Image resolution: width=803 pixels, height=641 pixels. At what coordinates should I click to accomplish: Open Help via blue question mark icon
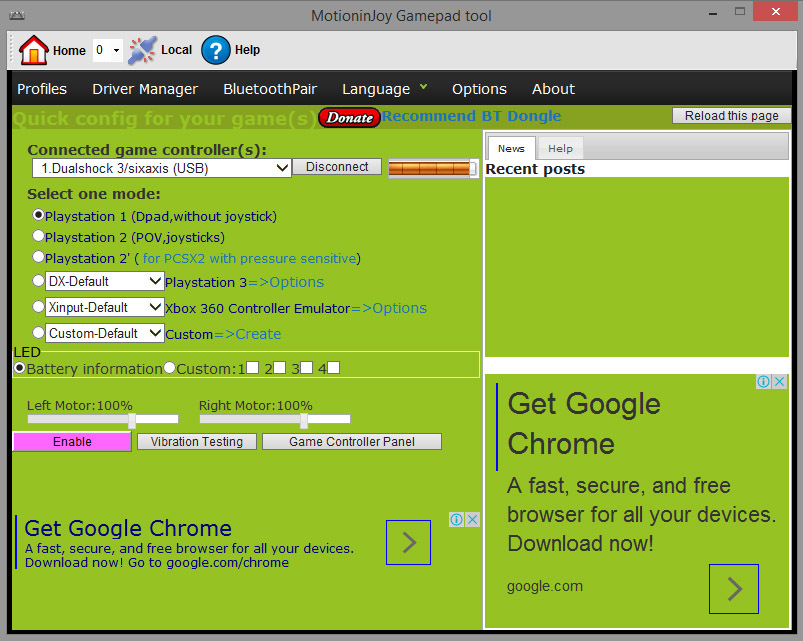pyautogui.click(x=216, y=50)
